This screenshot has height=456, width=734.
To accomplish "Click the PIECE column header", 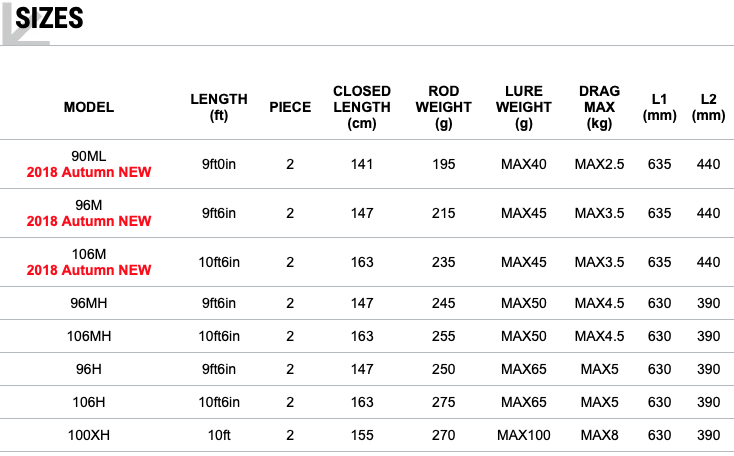I will click(x=290, y=107).
